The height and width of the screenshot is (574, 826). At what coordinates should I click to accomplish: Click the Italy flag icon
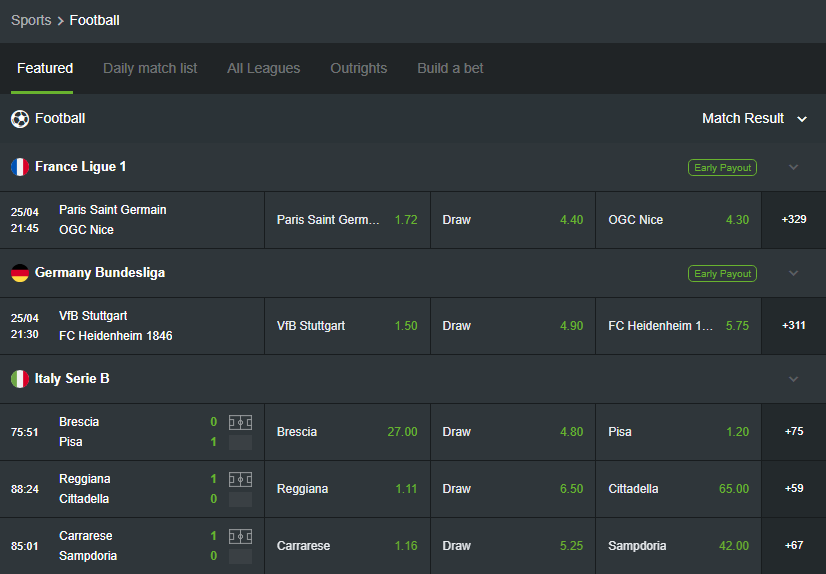[19, 379]
